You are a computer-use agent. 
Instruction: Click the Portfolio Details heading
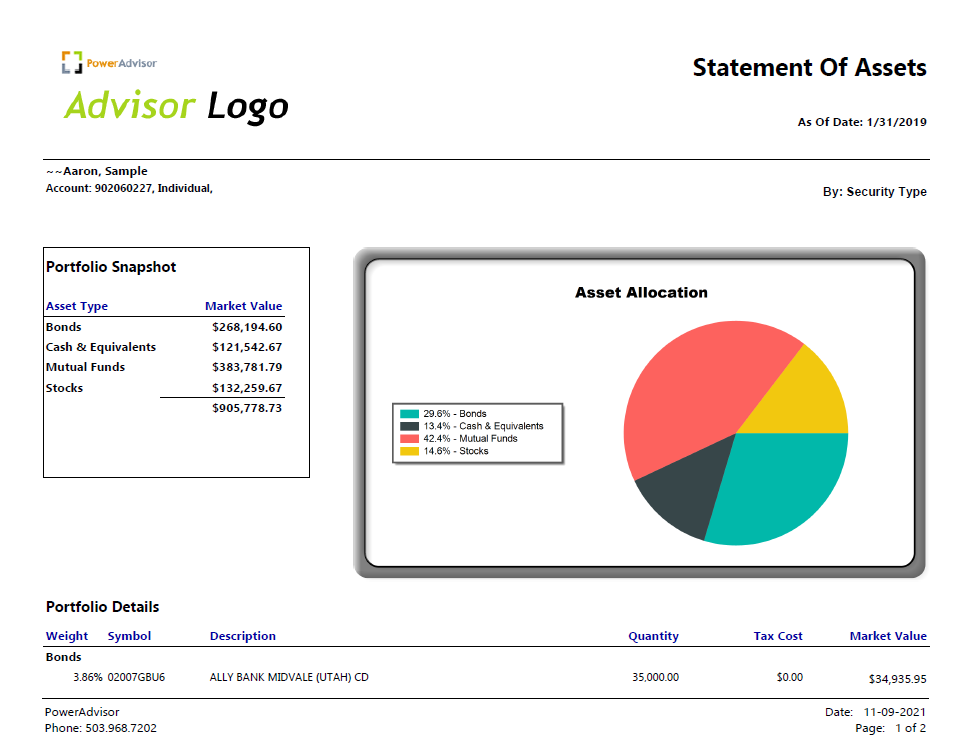tap(102, 607)
